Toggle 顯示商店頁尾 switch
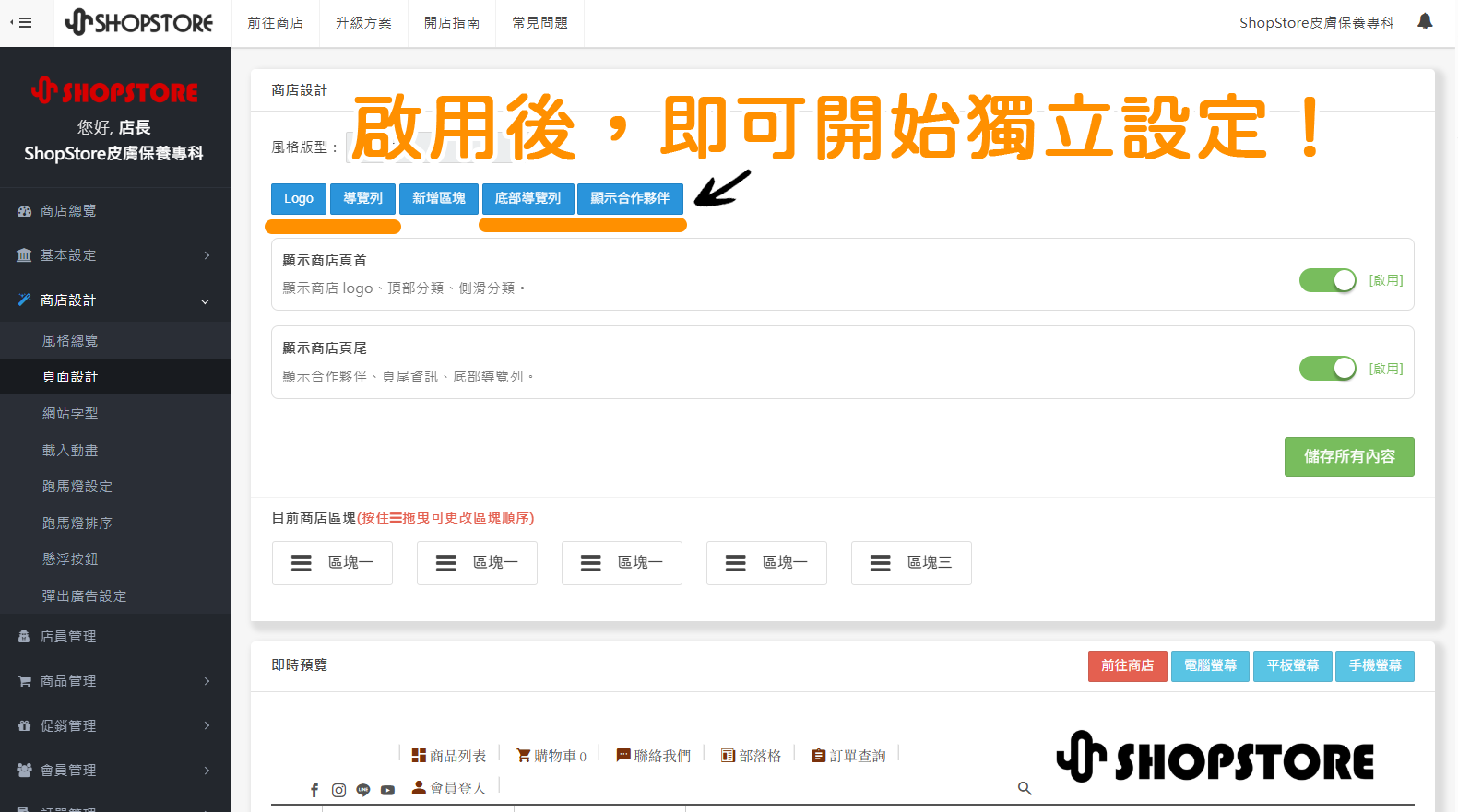The image size is (1458, 812). [1328, 369]
